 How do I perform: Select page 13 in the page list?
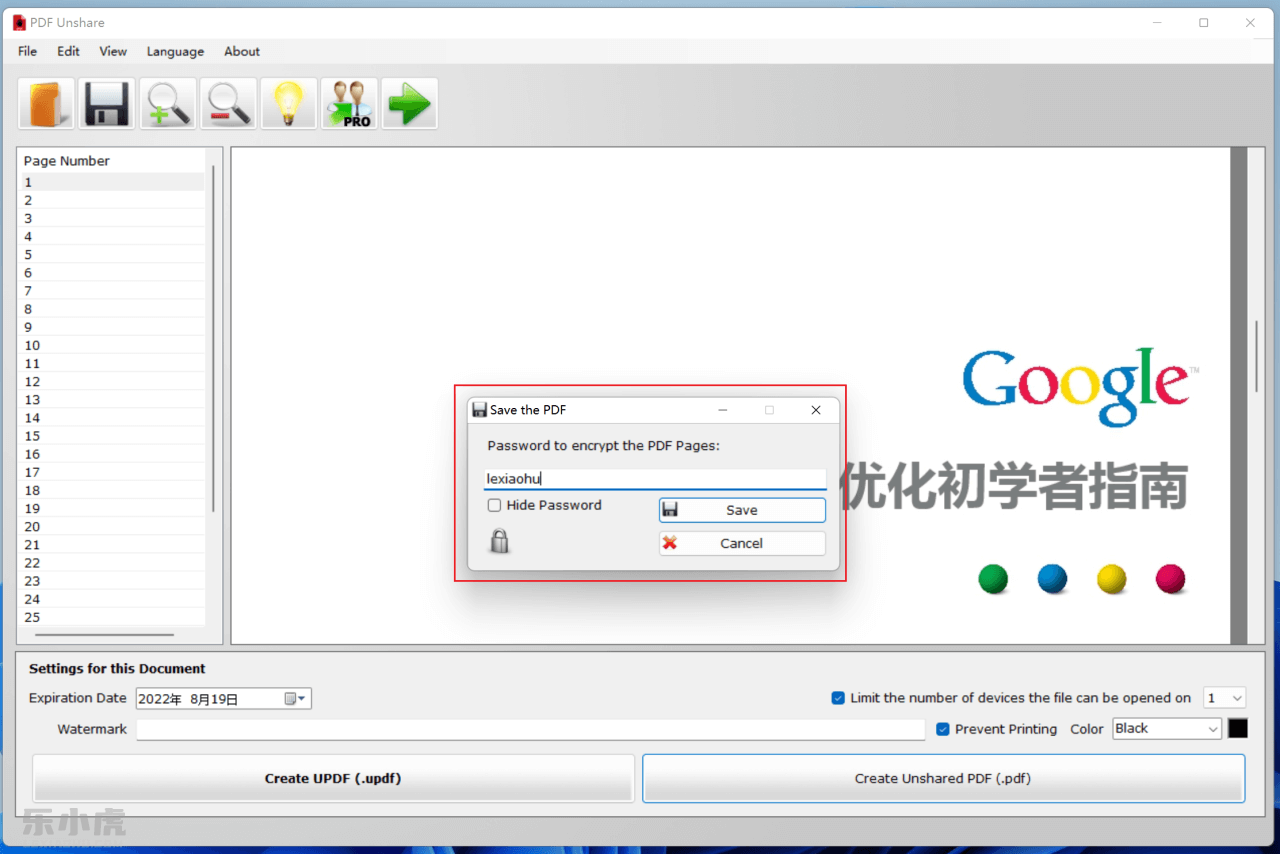(x=113, y=399)
